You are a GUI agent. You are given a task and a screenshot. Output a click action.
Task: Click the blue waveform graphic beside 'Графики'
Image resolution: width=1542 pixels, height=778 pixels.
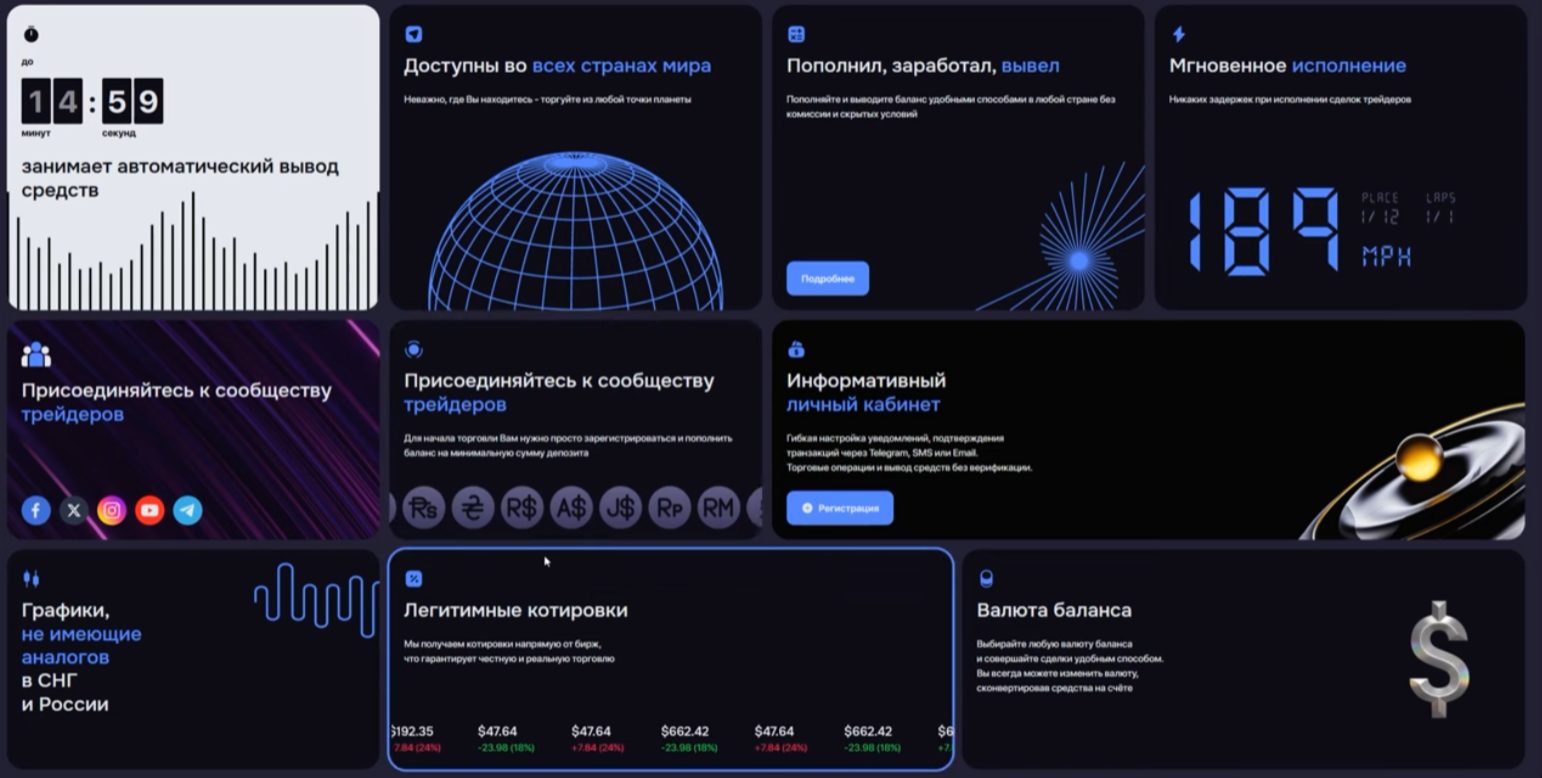(316, 600)
